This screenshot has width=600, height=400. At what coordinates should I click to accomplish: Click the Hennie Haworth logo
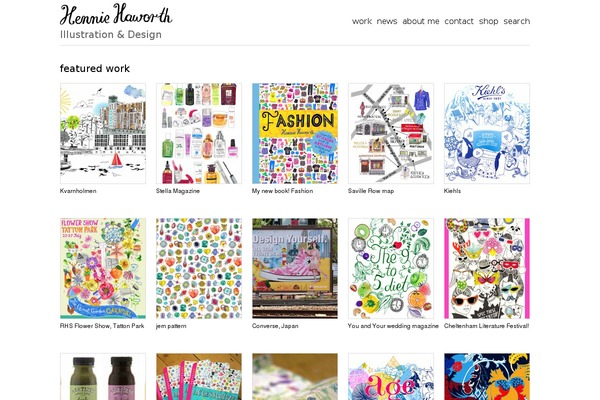click(116, 15)
